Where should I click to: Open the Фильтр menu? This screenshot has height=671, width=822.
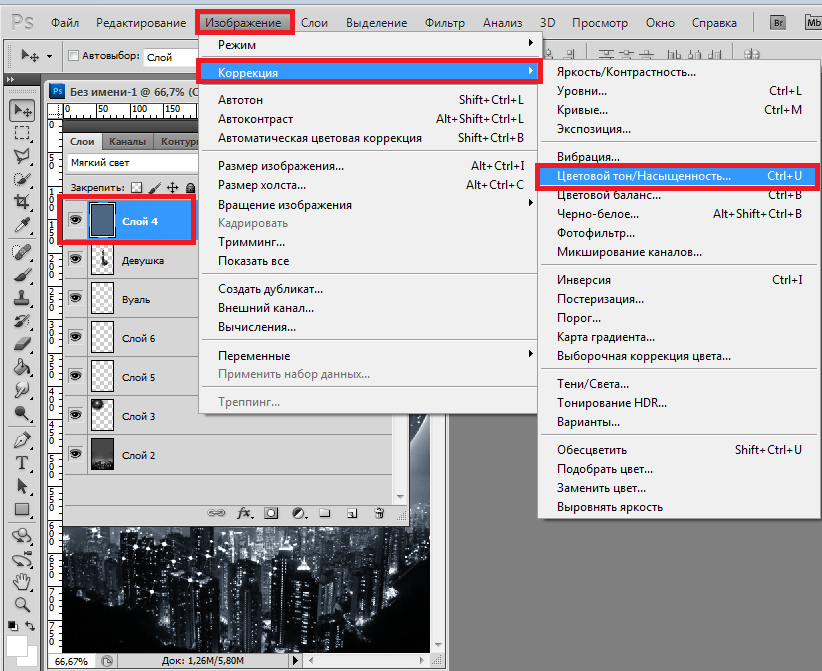[444, 22]
